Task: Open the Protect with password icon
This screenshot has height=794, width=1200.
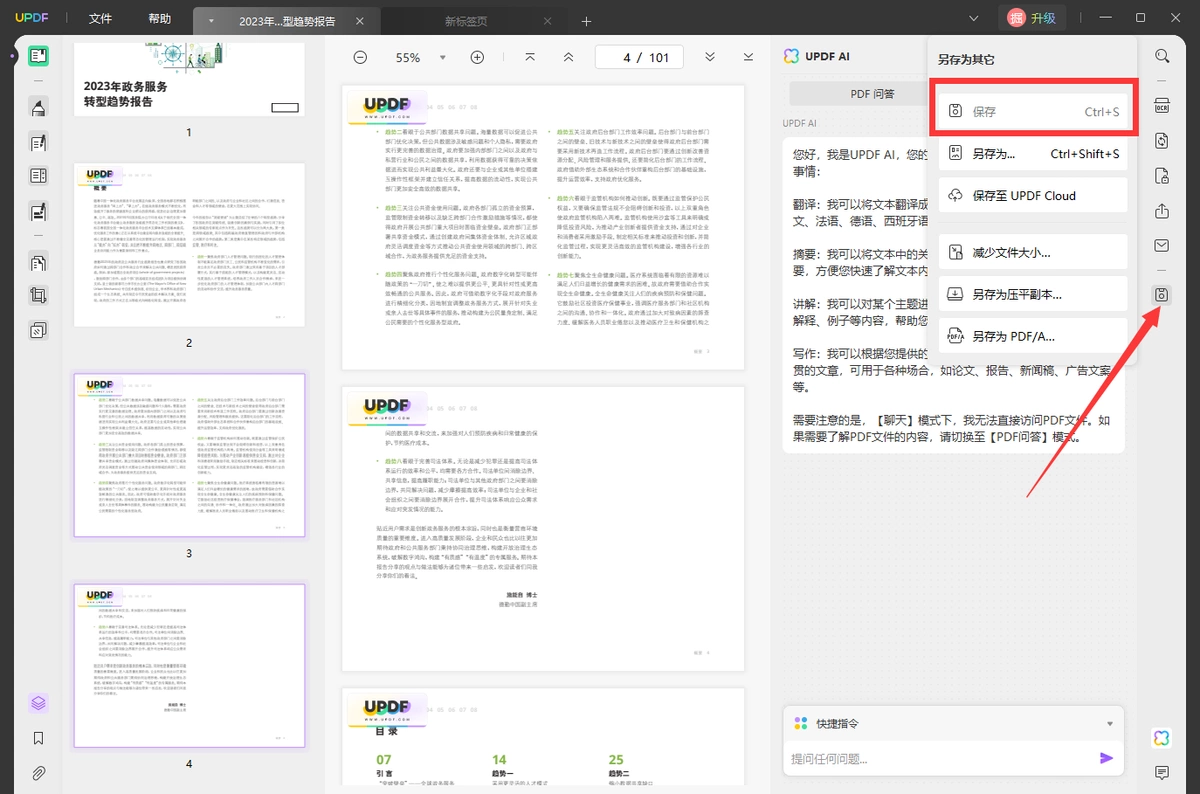Action: 1162,177
